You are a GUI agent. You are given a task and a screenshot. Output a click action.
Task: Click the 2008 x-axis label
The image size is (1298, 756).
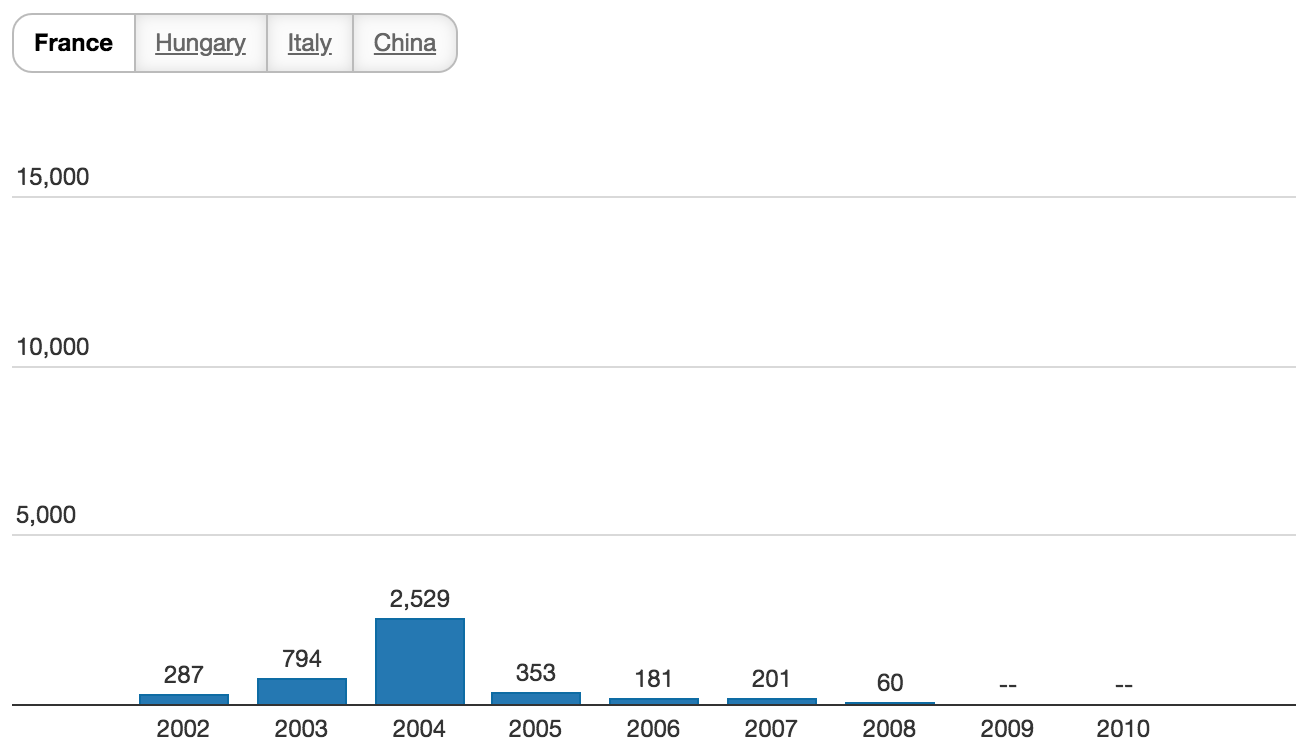tap(890, 729)
